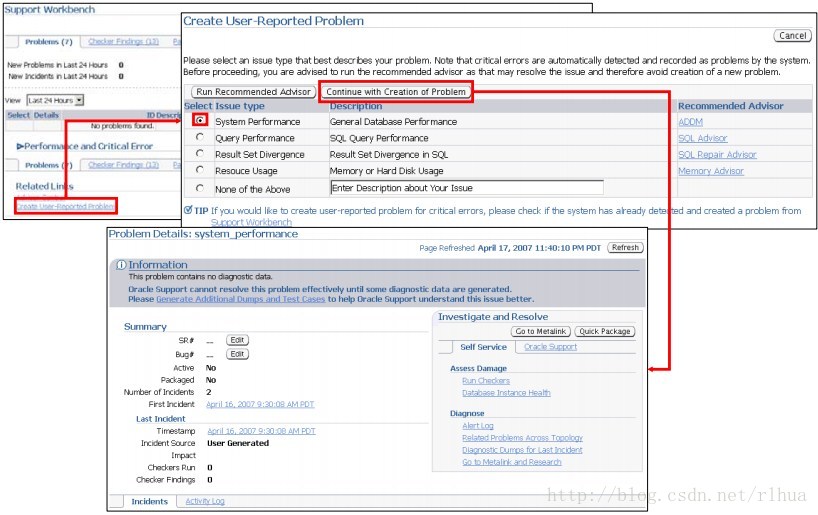Image resolution: width=818 pixels, height=515 pixels.
Task: Select the Resouce Usage radio button
Action: 200,170
